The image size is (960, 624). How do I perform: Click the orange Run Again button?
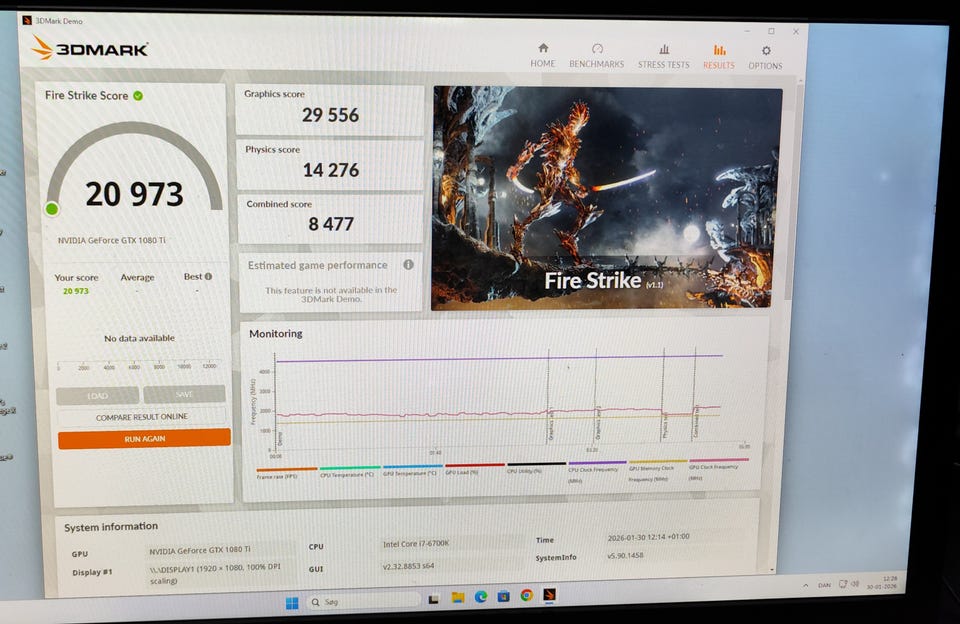[x=144, y=438]
